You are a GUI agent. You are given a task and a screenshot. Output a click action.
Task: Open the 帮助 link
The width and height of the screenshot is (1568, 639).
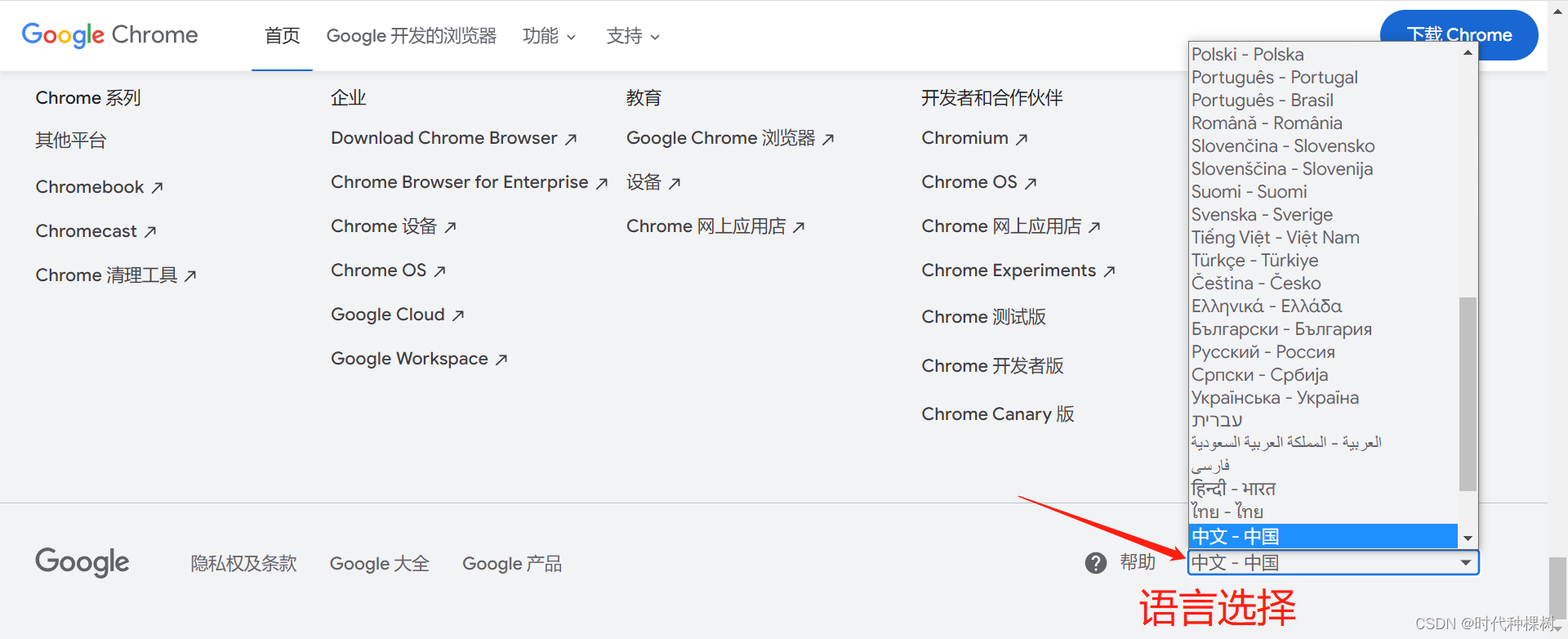coord(1138,562)
